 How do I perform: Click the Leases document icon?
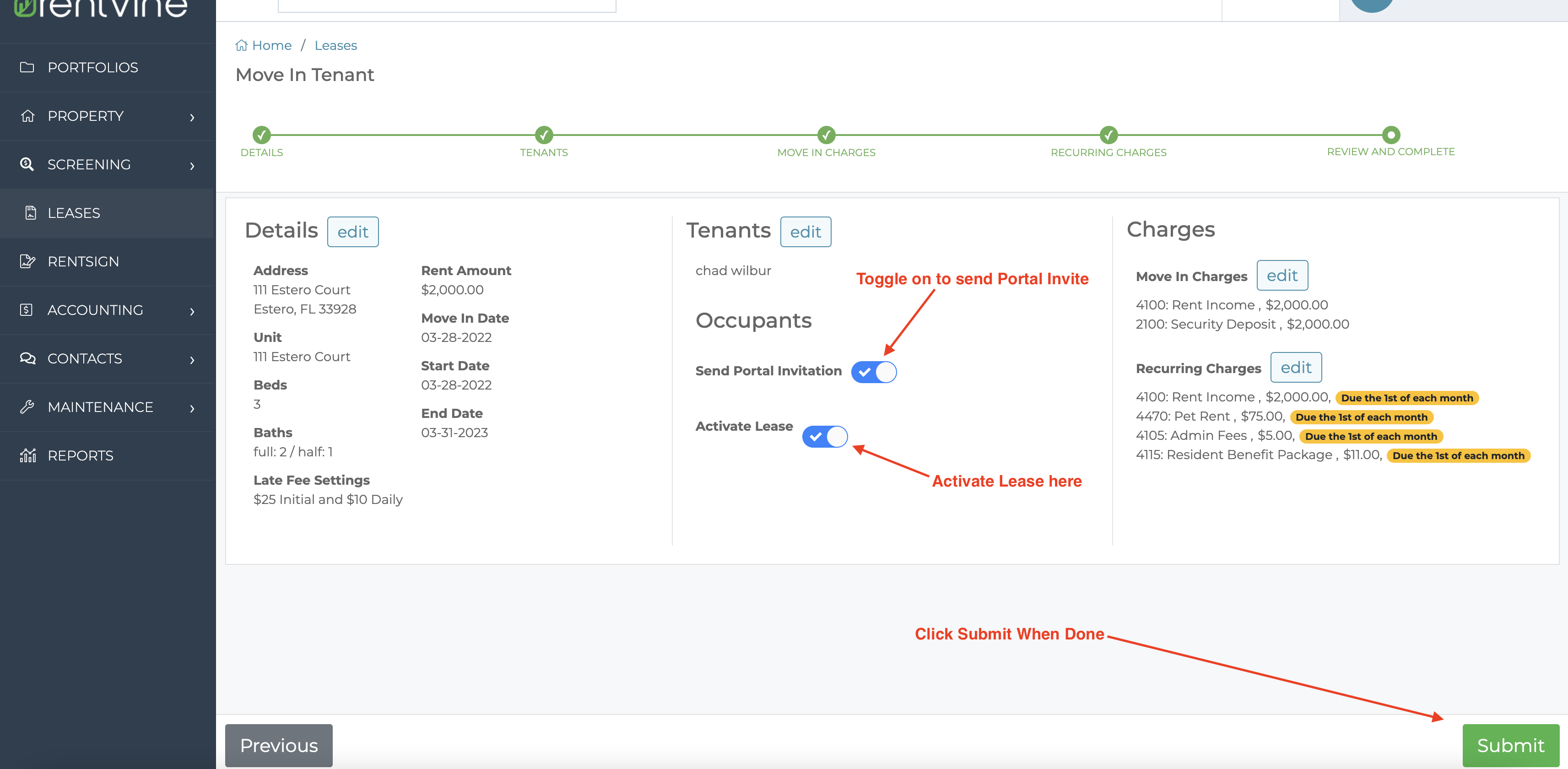[x=30, y=212]
